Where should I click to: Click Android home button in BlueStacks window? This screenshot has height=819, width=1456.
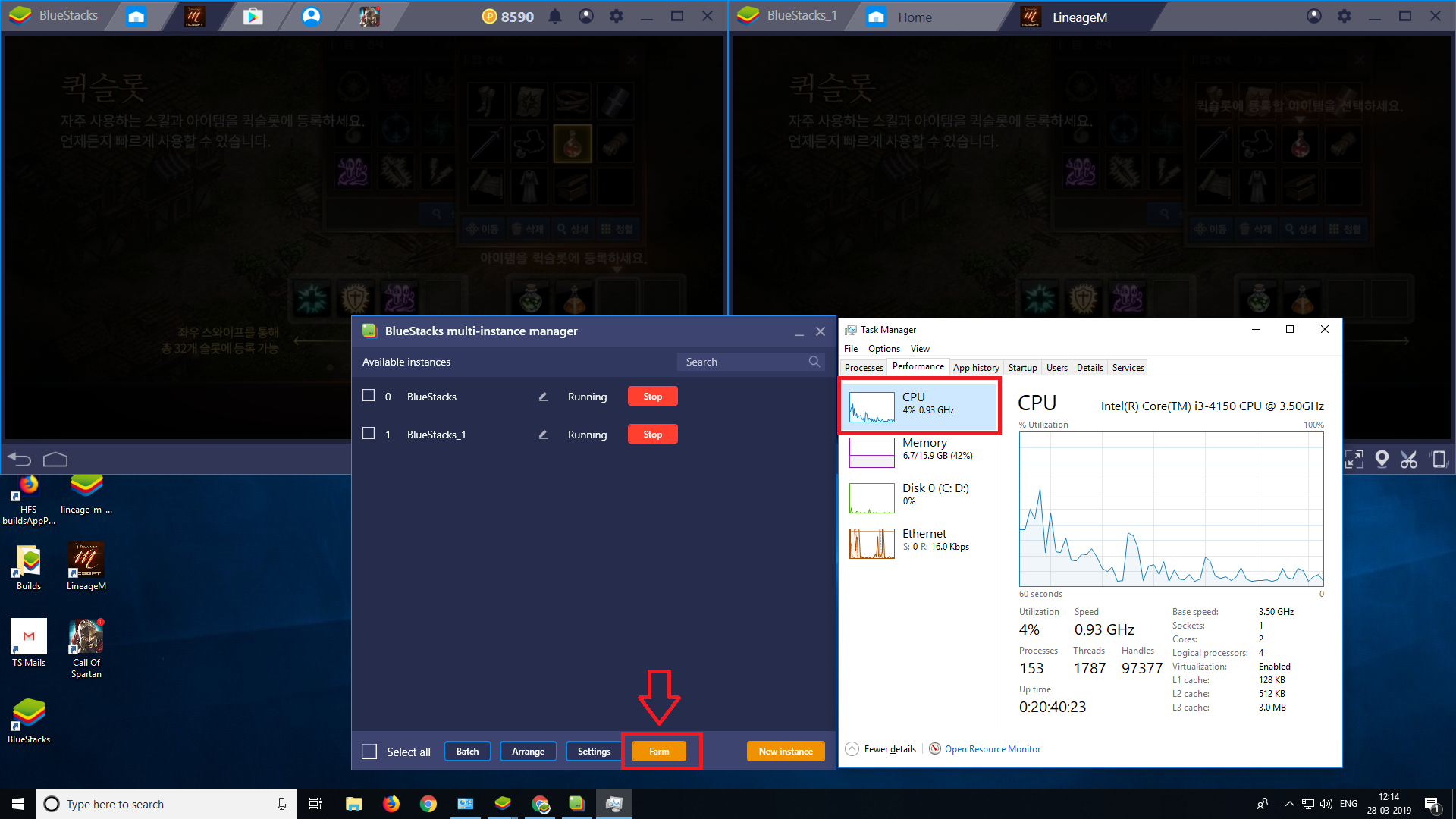point(55,459)
